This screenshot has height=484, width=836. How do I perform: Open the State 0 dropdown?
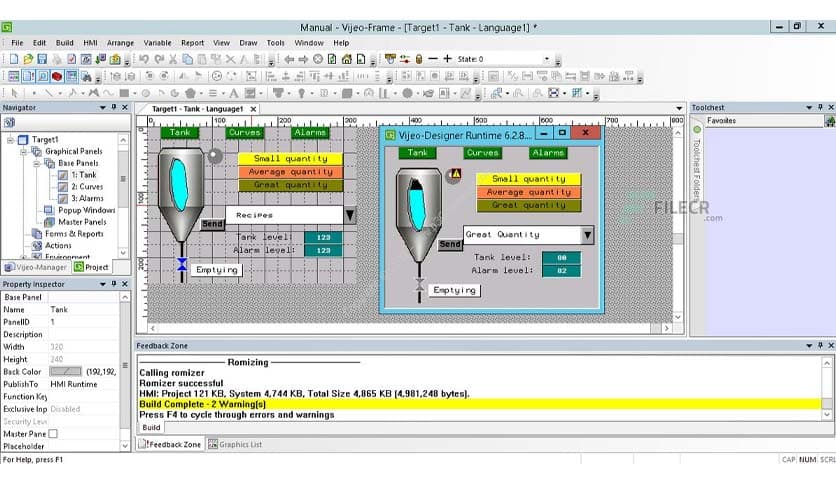point(546,59)
